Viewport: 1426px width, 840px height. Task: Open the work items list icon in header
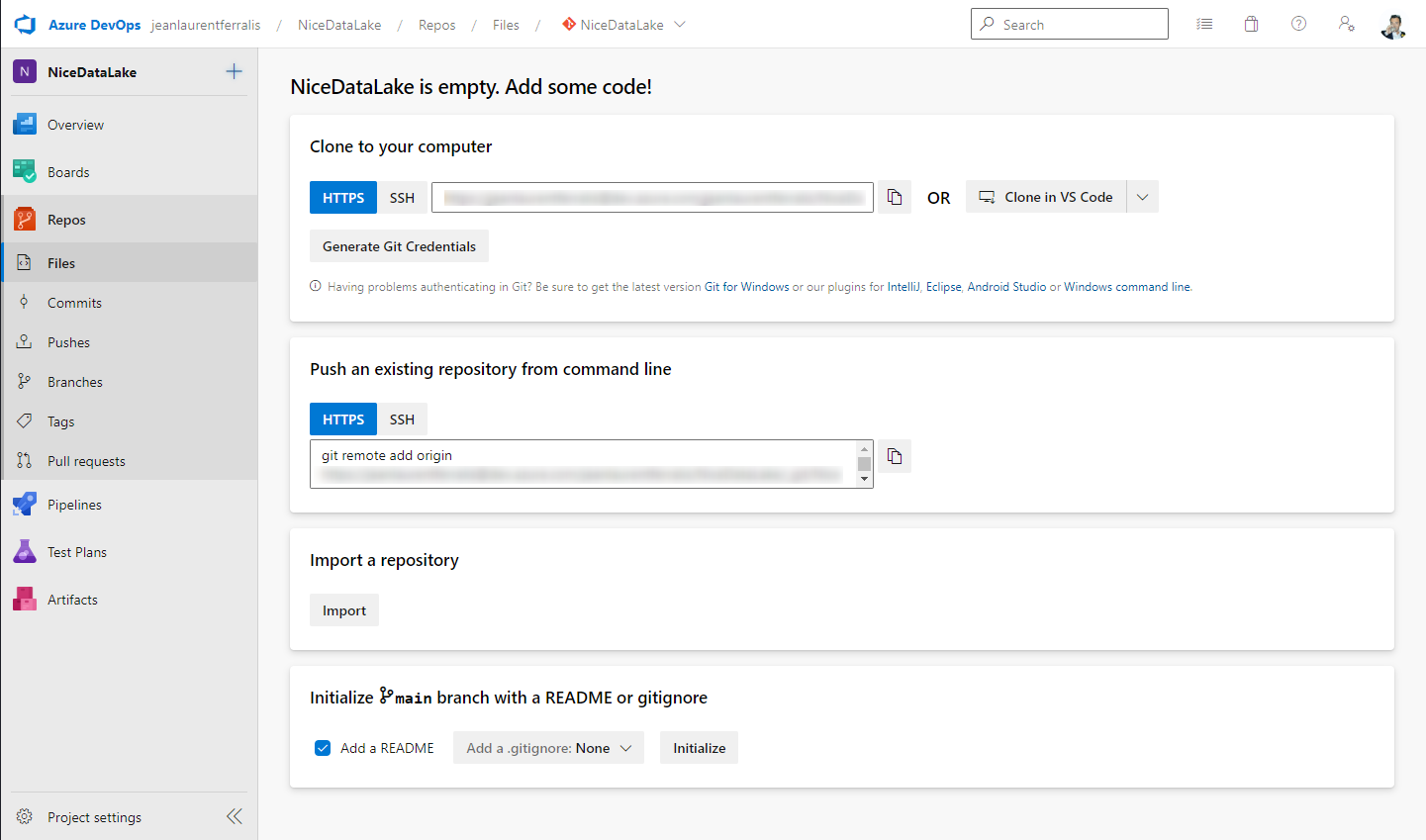tap(1204, 24)
